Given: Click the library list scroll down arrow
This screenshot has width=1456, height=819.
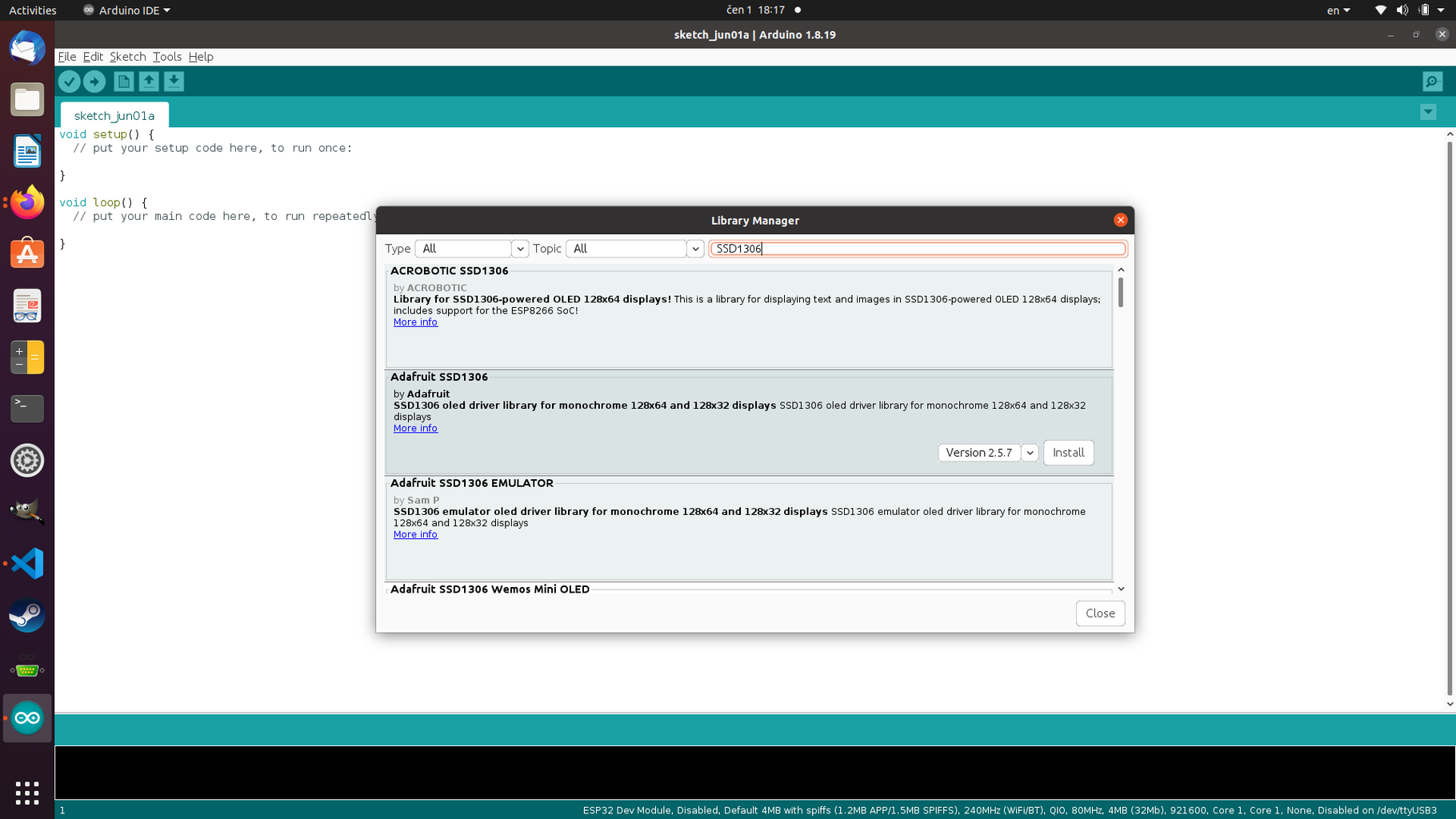Looking at the screenshot, I should (x=1121, y=589).
